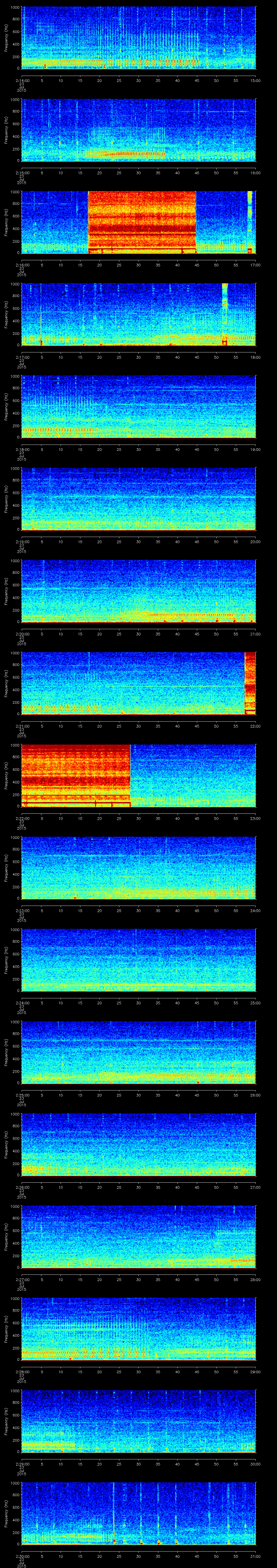This screenshot has width=277, height=1568.
Task: Click the red noise burst ending the 2:21:00 spectrogram
Action: [x=250, y=683]
